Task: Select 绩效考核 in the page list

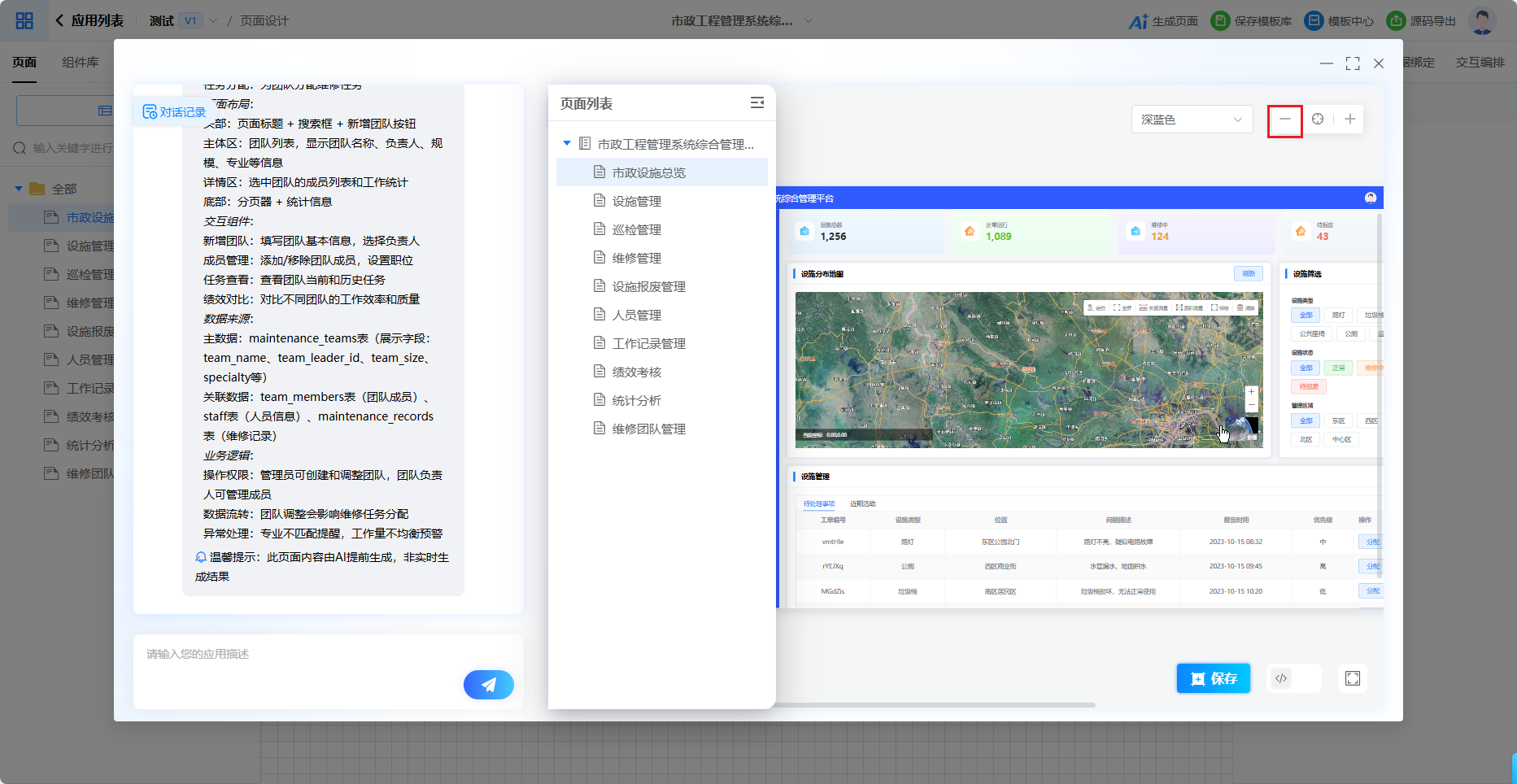Action: 636,372
